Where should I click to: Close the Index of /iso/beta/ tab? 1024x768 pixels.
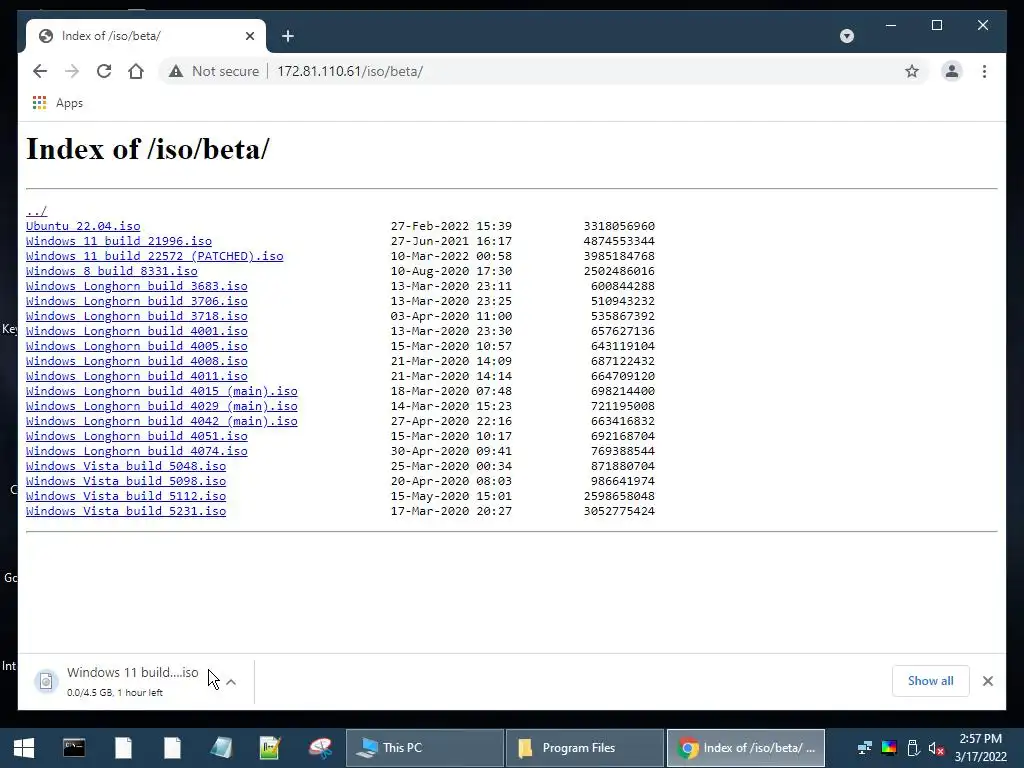[249, 36]
